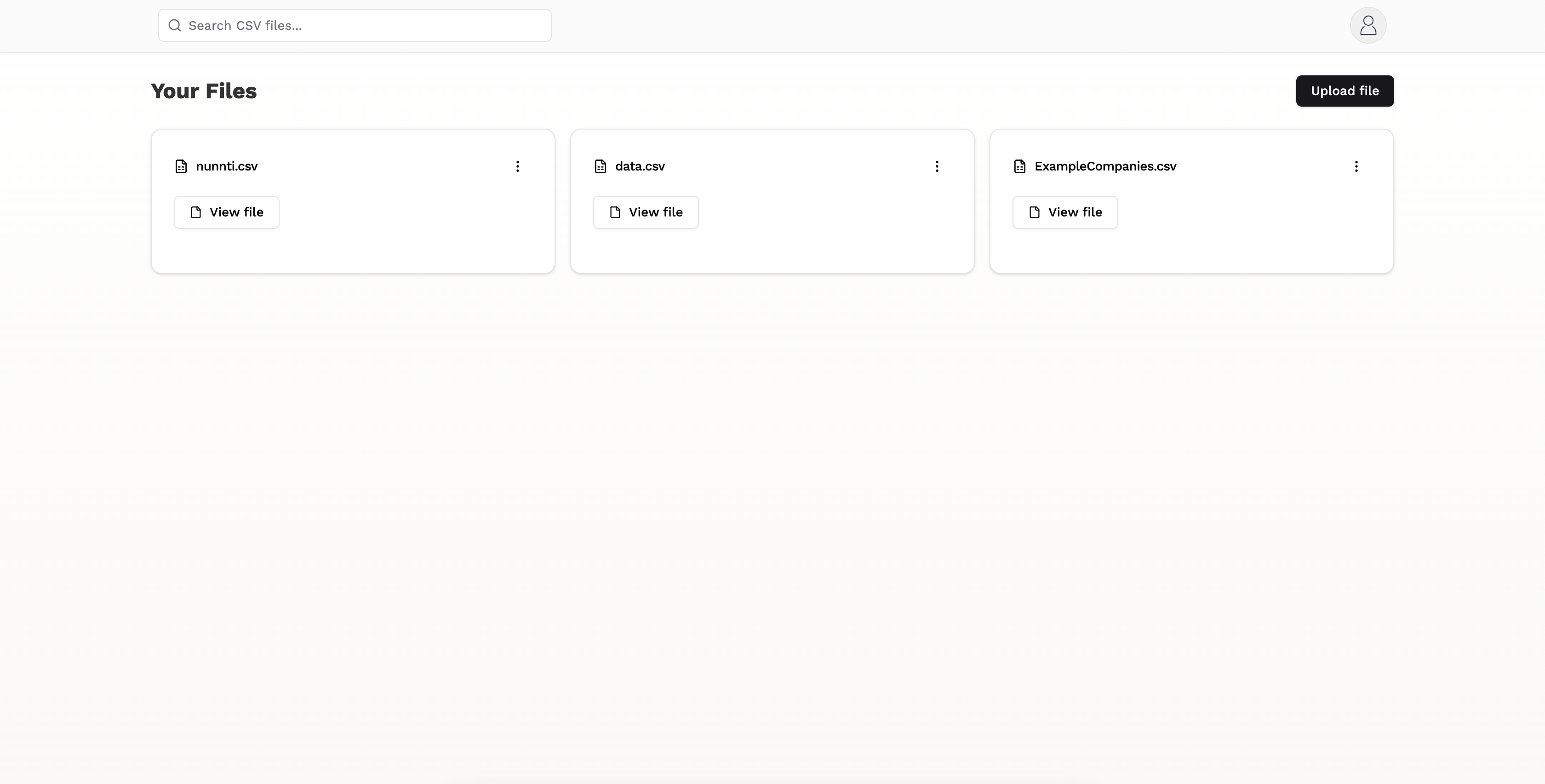Click the CSV file icon beside nunnti.csv
1545x784 pixels.
click(x=181, y=166)
